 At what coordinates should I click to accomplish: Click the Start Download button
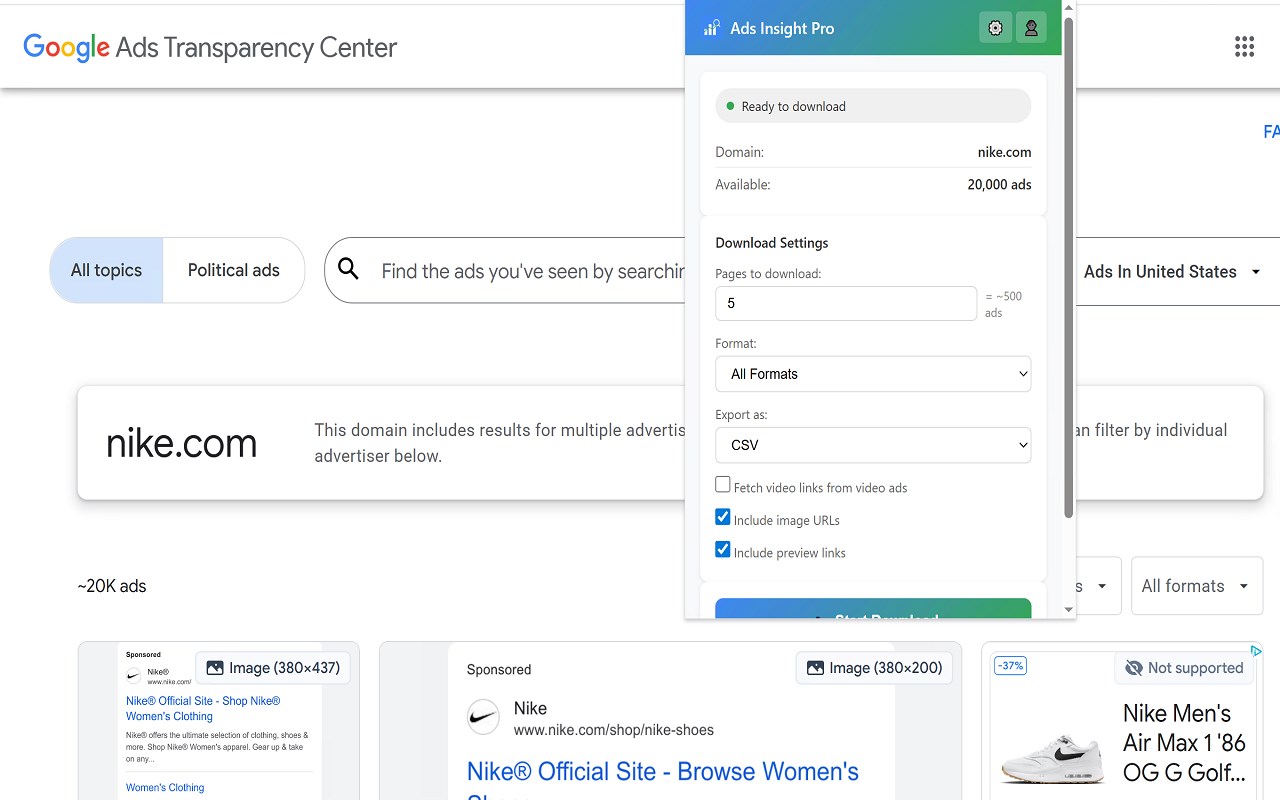pyautogui.click(x=873, y=608)
